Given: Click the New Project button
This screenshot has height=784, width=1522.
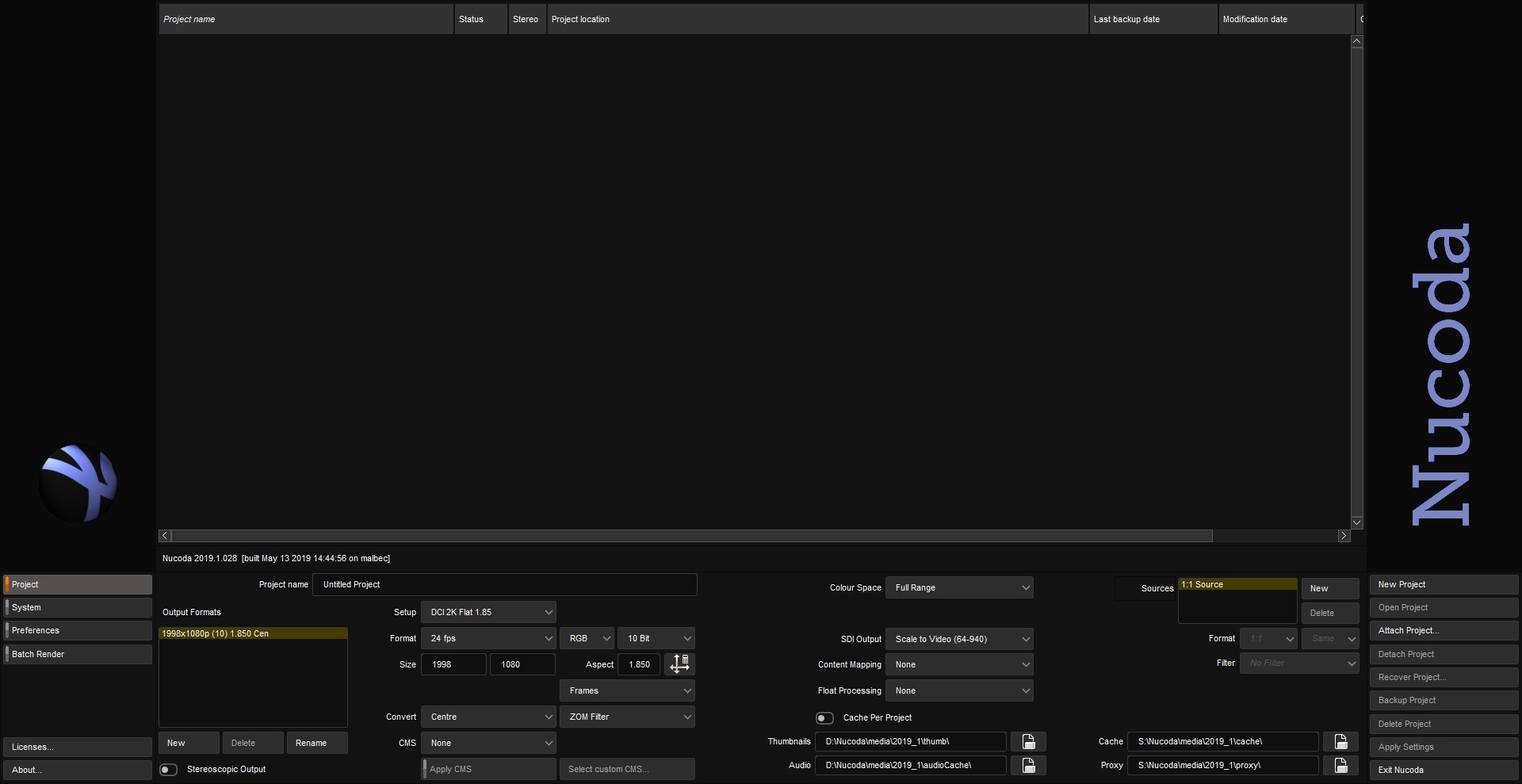Looking at the screenshot, I should (1444, 584).
